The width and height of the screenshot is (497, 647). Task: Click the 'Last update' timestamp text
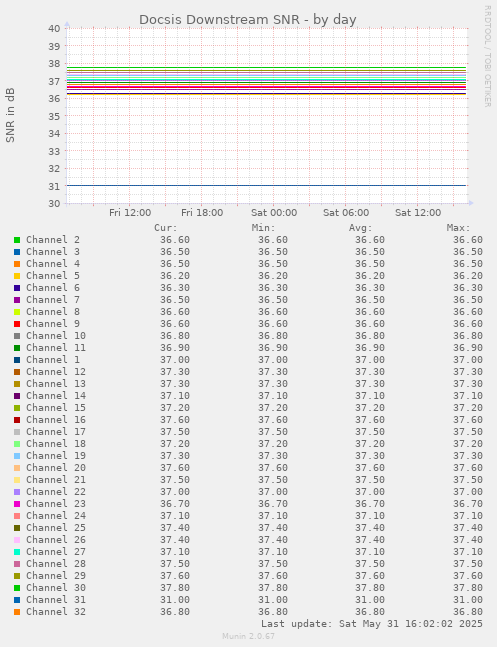tap(372, 623)
